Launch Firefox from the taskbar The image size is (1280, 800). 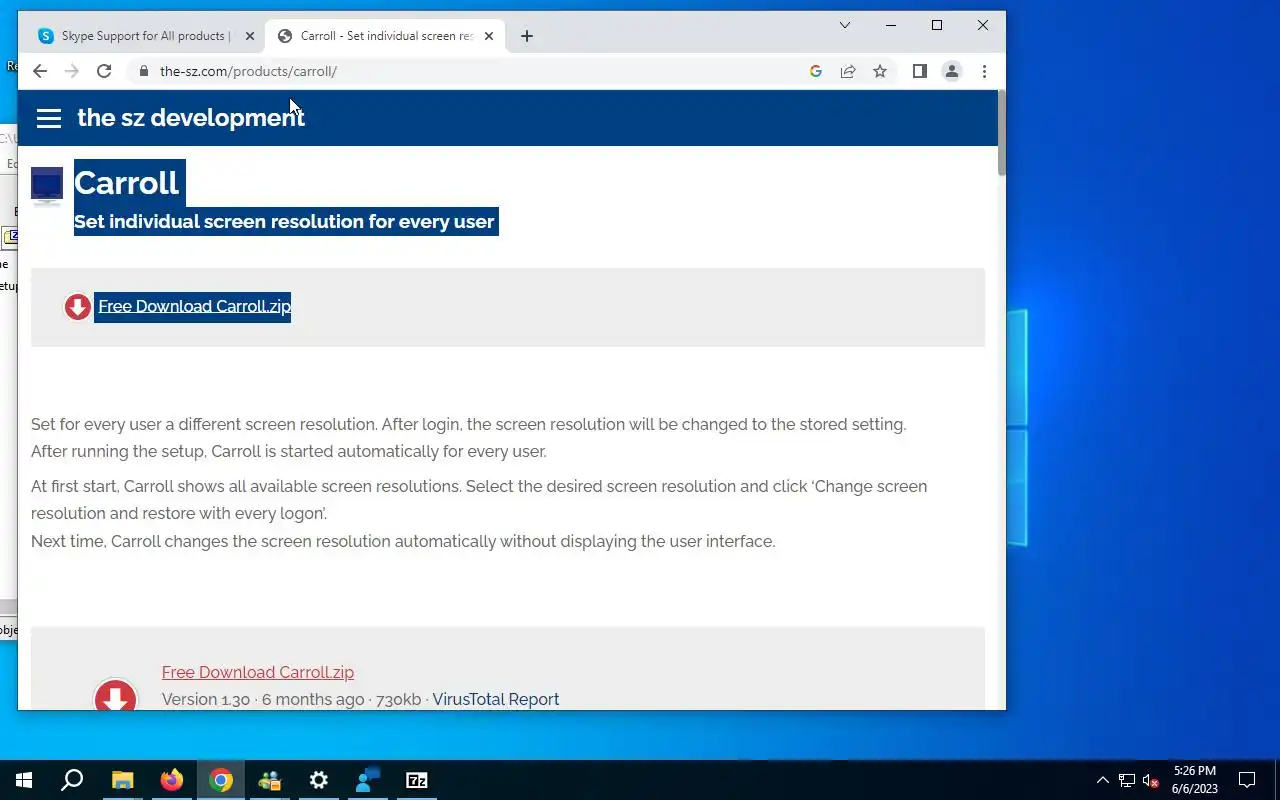(x=172, y=780)
